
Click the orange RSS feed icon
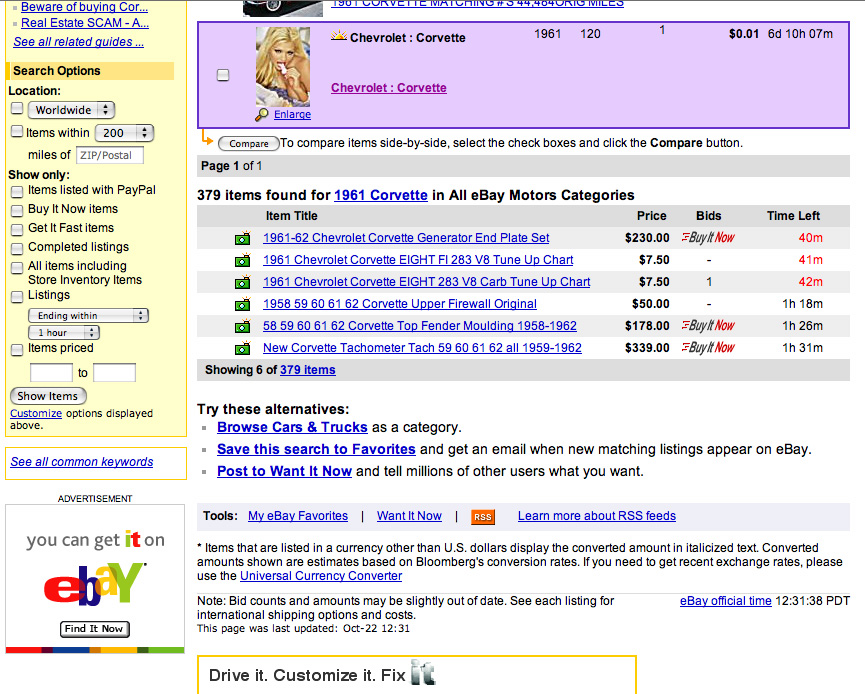(483, 517)
